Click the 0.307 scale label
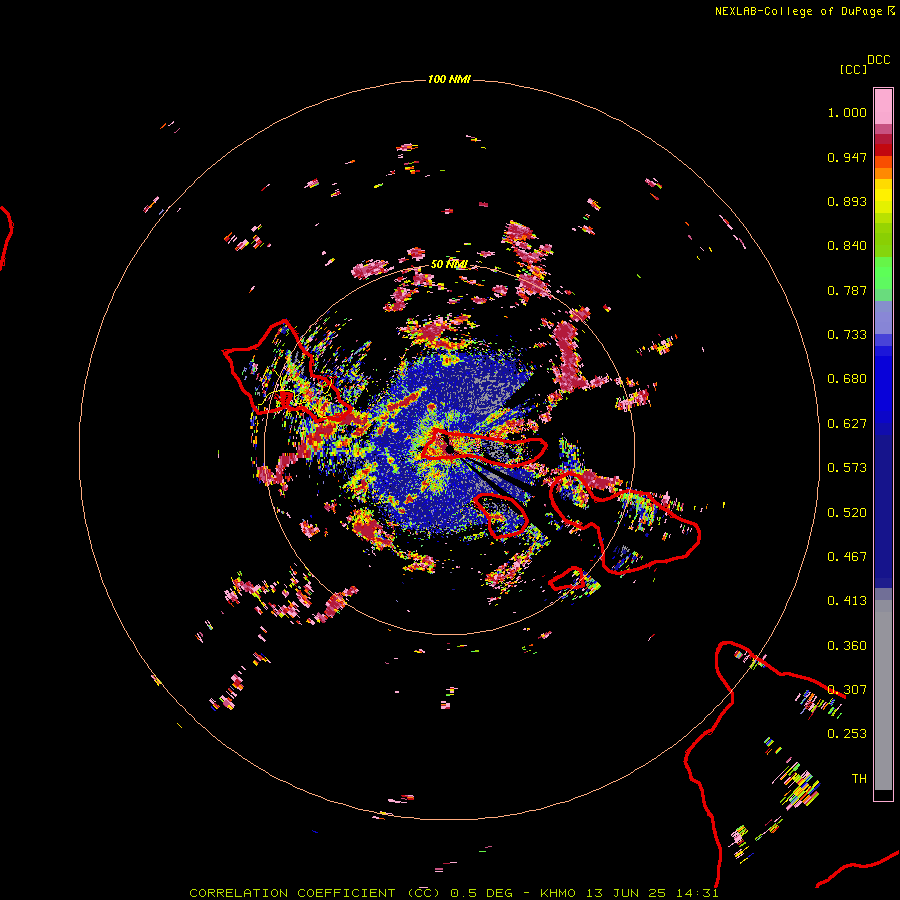The image size is (900, 900). [847, 690]
